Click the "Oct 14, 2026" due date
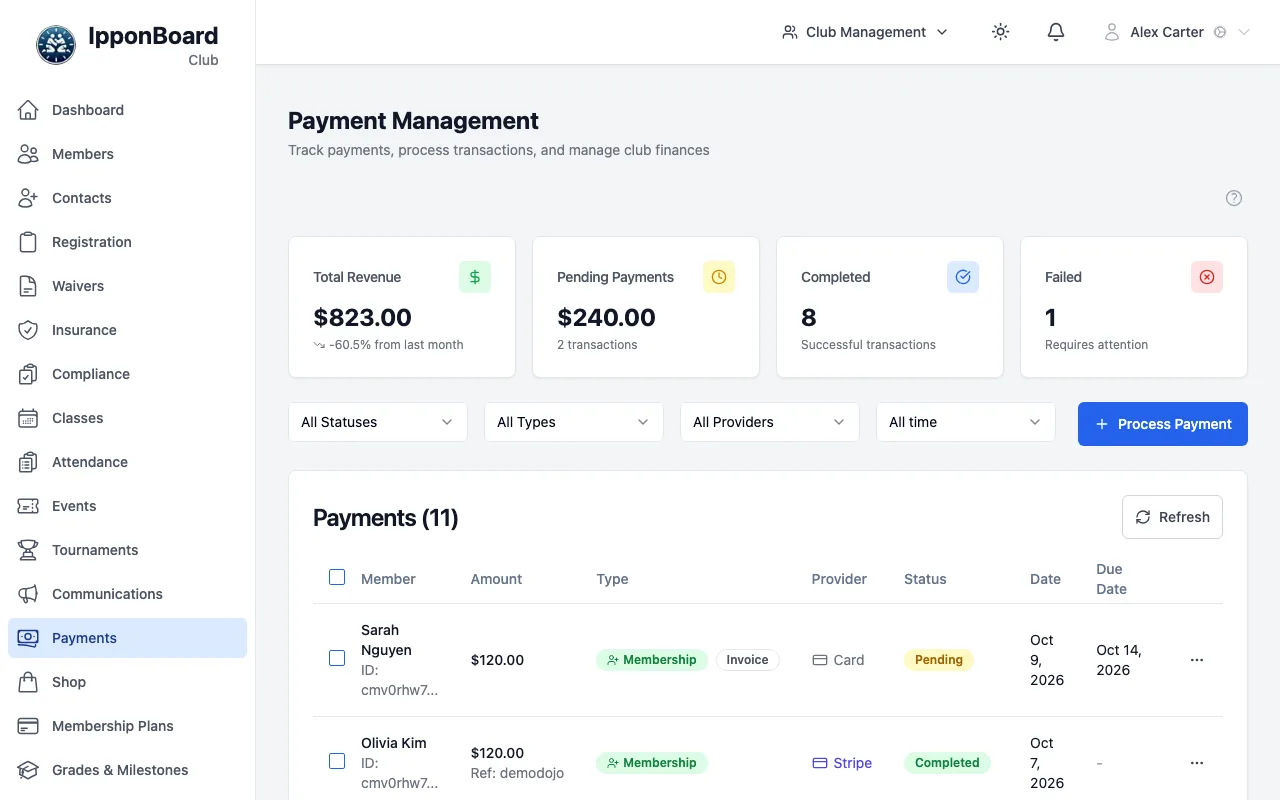Screen dimensions: 1280x800 [1119, 660]
